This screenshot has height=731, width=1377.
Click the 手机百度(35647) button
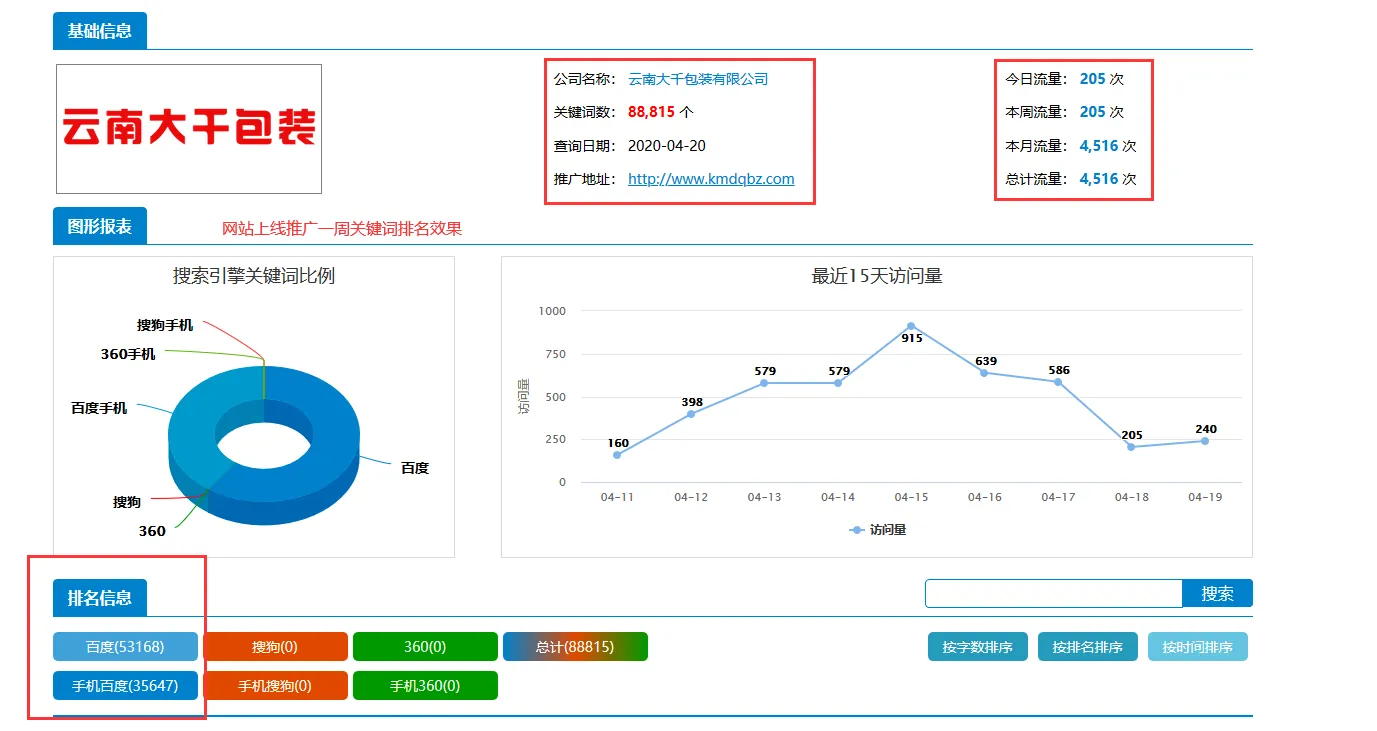click(x=125, y=685)
